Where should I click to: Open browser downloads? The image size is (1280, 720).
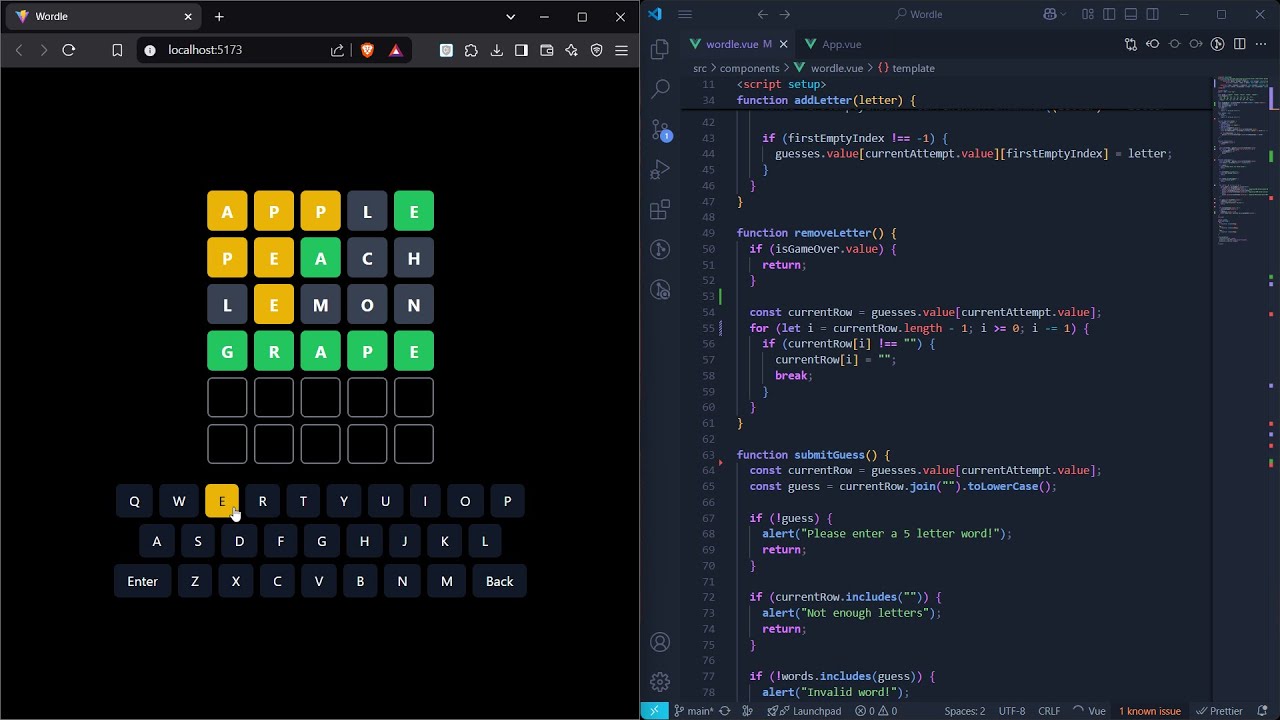(497, 50)
